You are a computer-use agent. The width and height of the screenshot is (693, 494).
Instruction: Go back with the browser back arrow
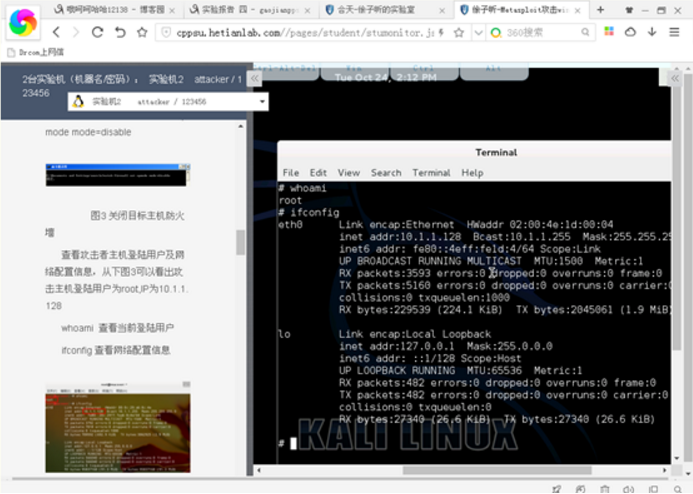(x=56, y=32)
